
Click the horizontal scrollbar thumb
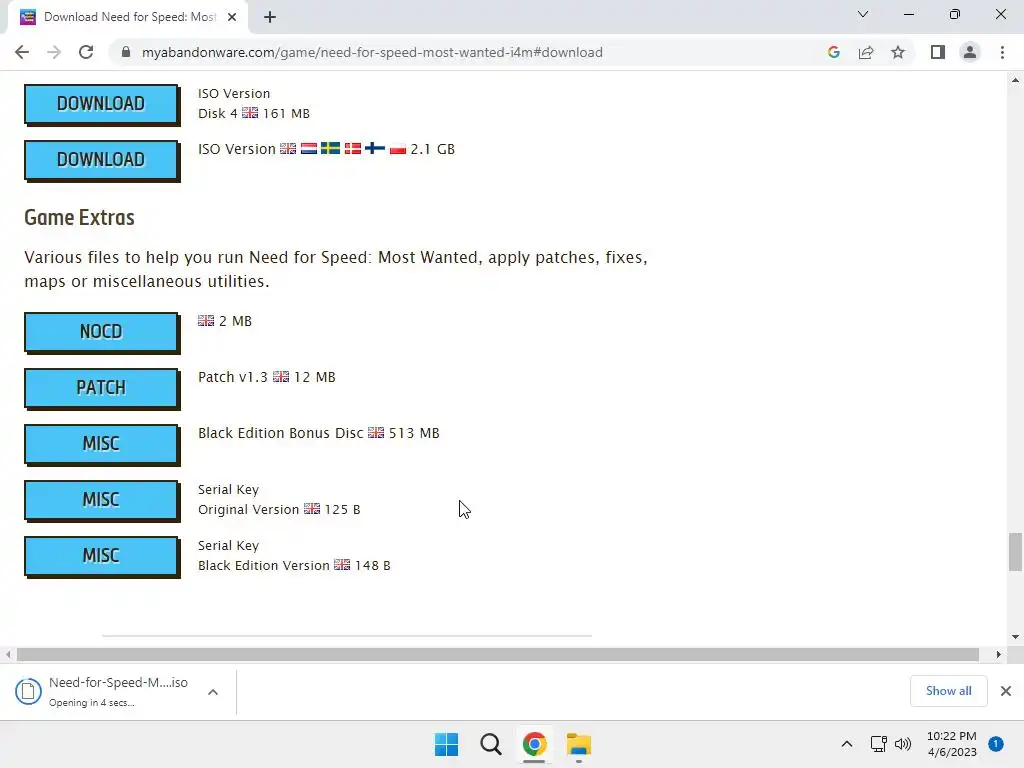tap(498, 654)
